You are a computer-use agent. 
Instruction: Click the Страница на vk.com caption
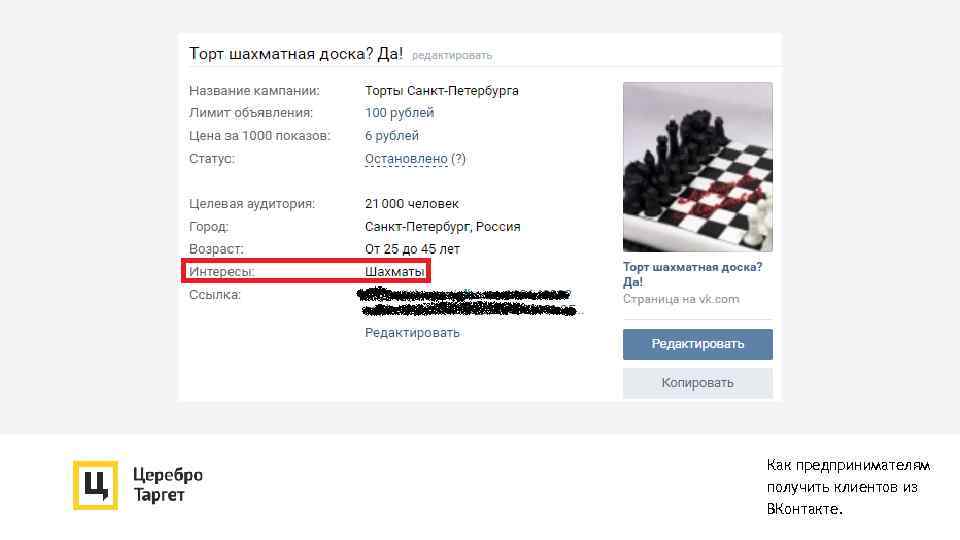(x=681, y=299)
